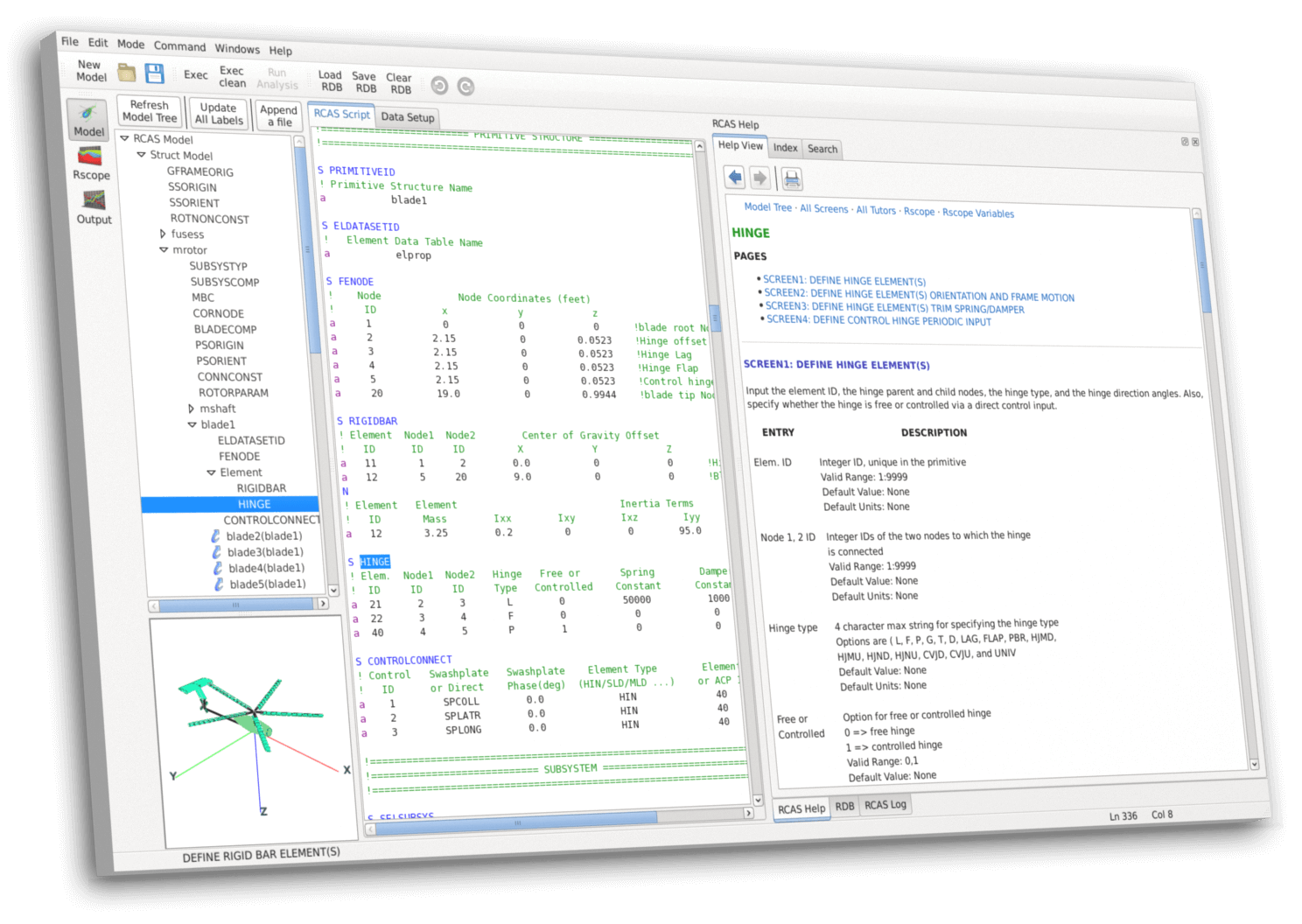Open the All Tutors help link

[x=876, y=210]
